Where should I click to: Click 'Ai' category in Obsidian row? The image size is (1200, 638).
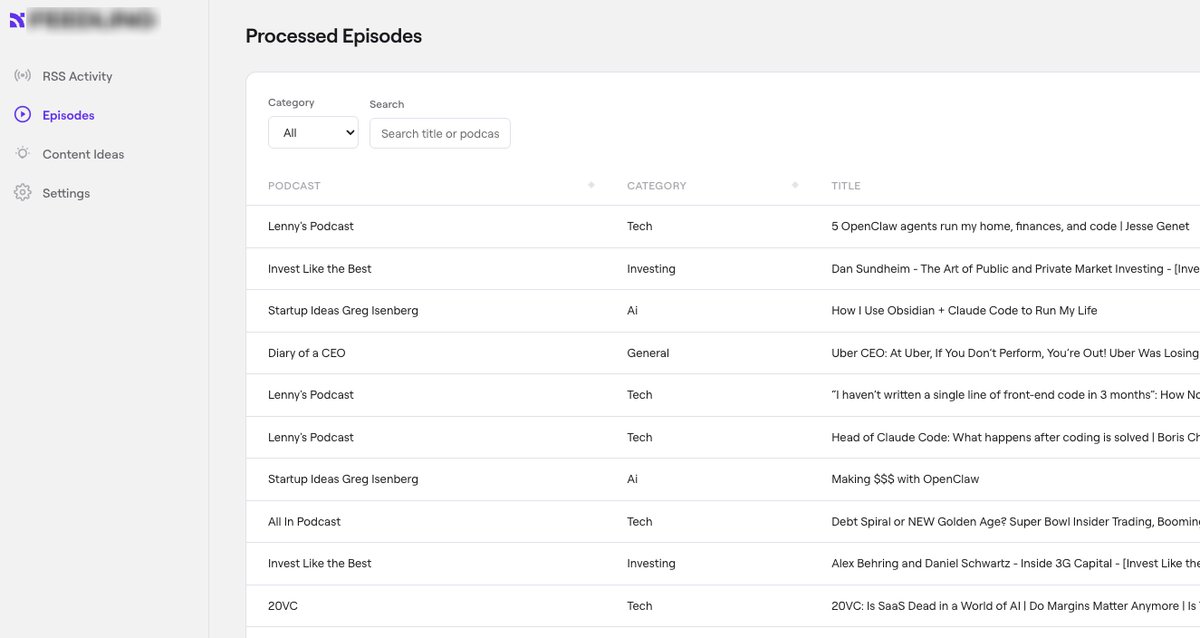(x=632, y=311)
